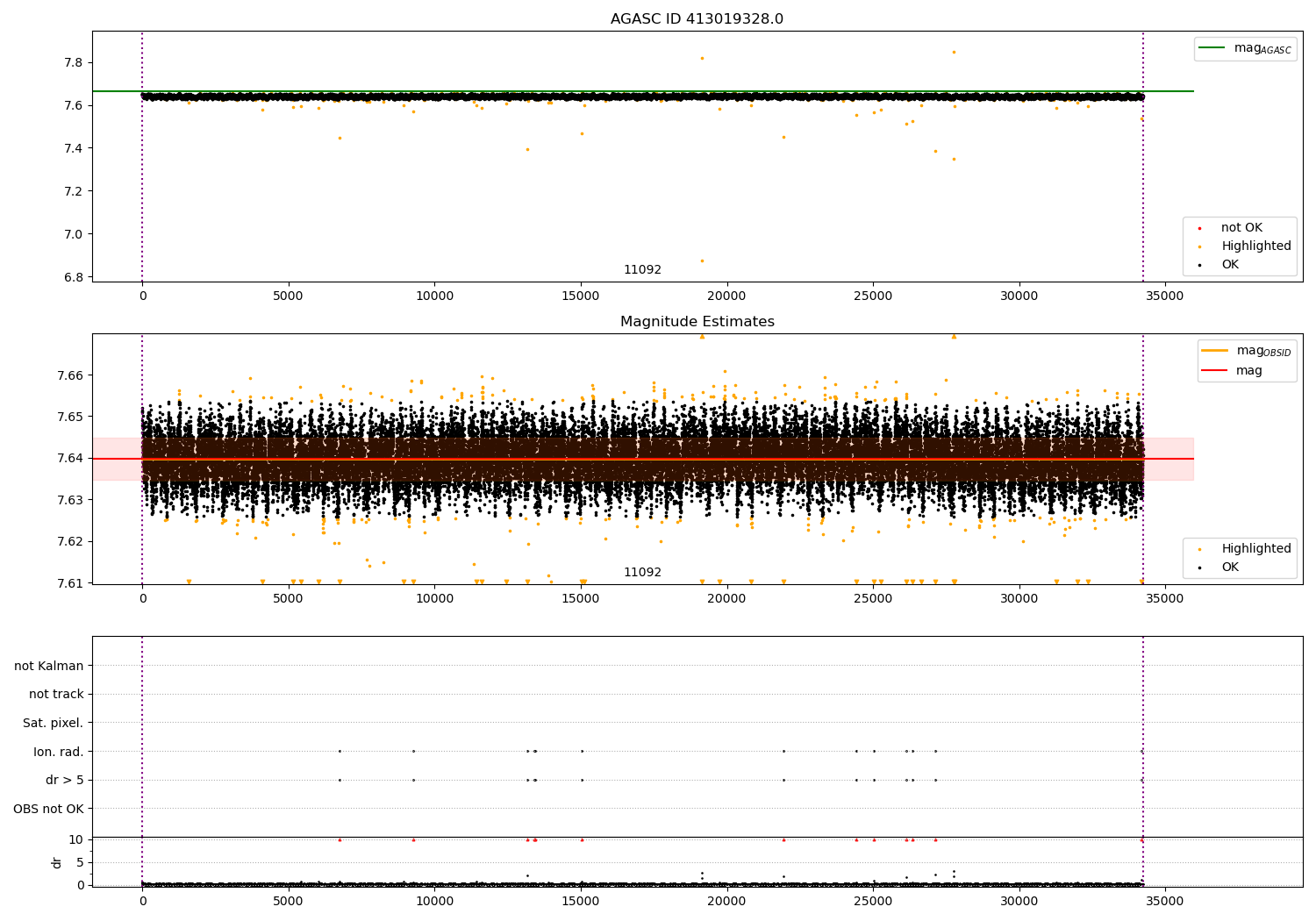Click the highest orange outlier near 7.85 in top plot
The image size is (1316, 921).
(954, 52)
